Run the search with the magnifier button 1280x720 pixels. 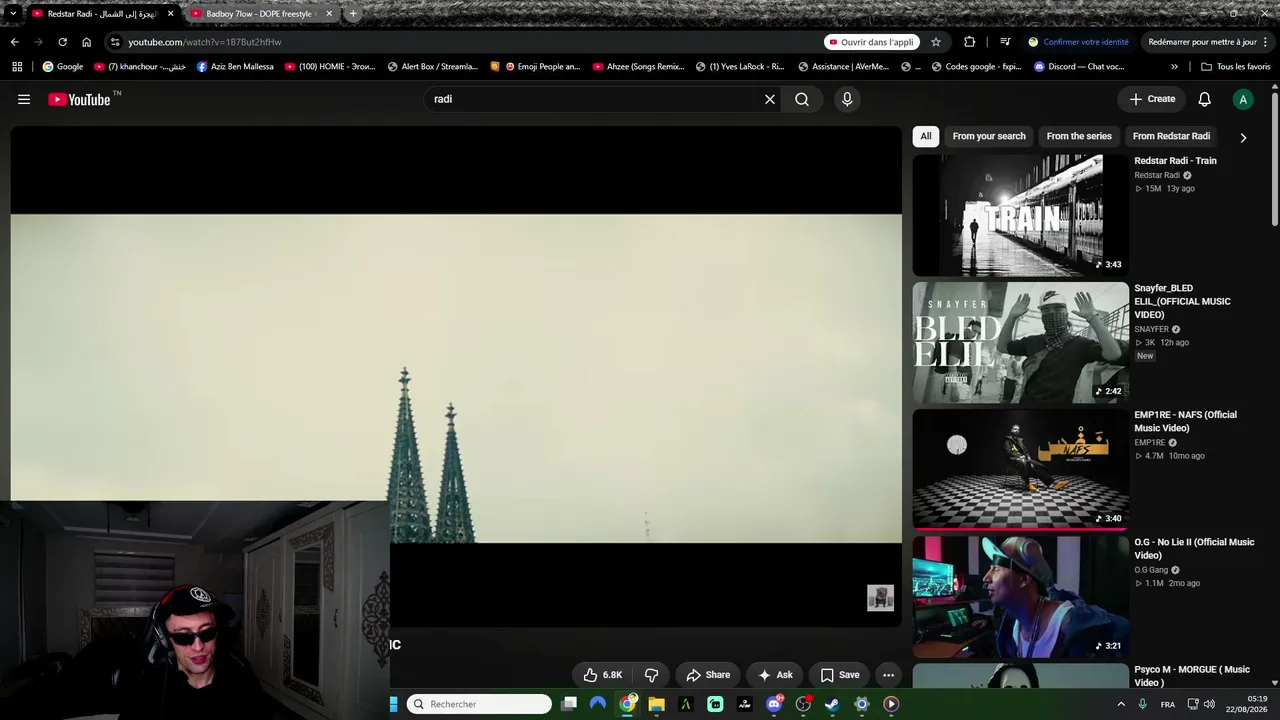coord(802,99)
